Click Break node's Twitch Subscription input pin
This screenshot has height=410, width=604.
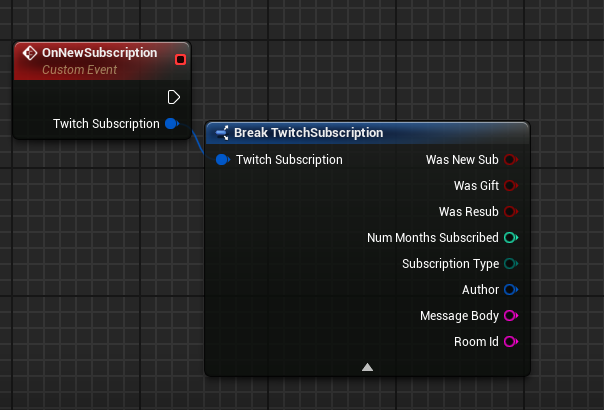(x=222, y=160)
